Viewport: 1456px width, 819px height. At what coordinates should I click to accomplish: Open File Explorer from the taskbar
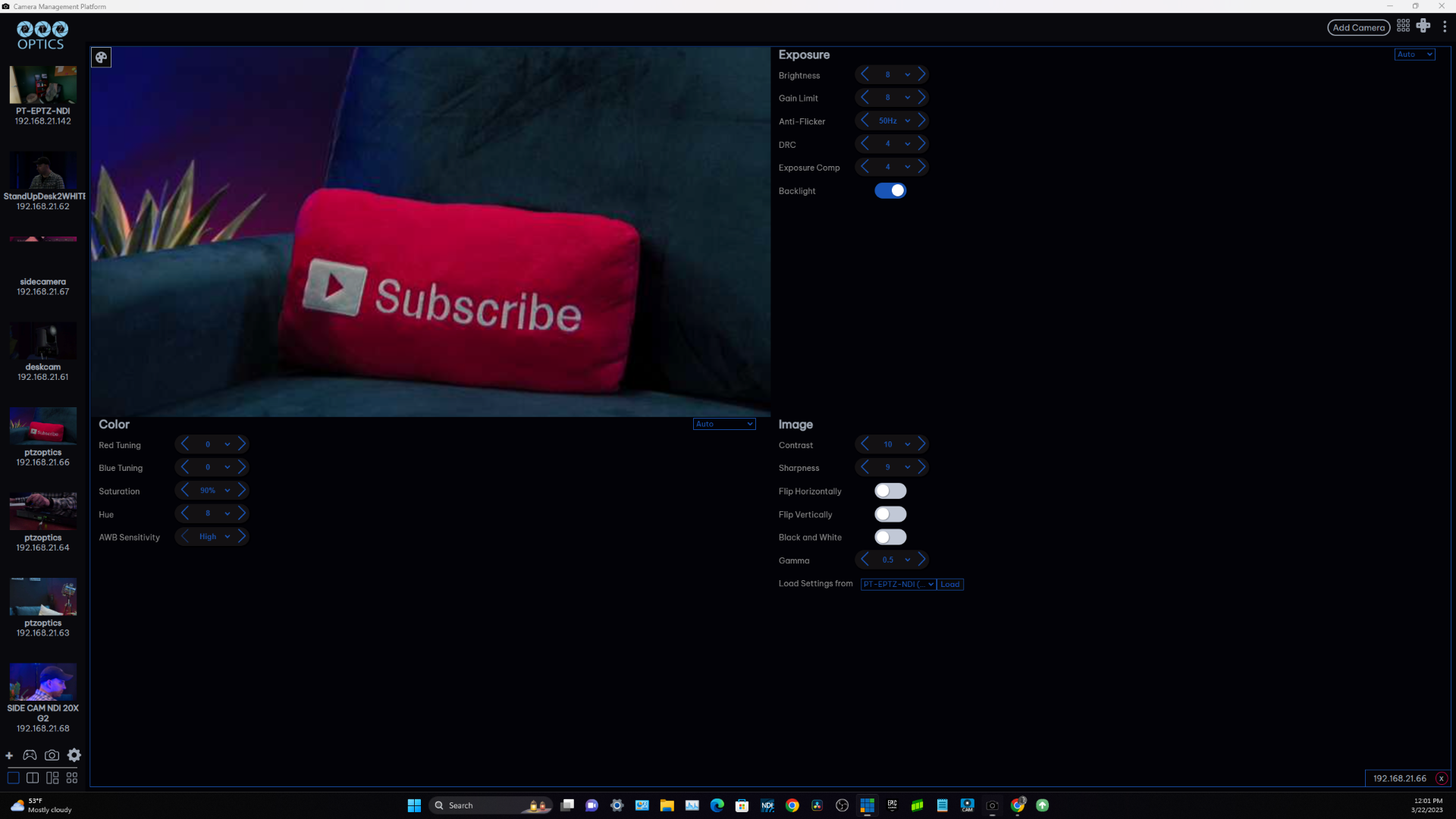pos(667,805)
